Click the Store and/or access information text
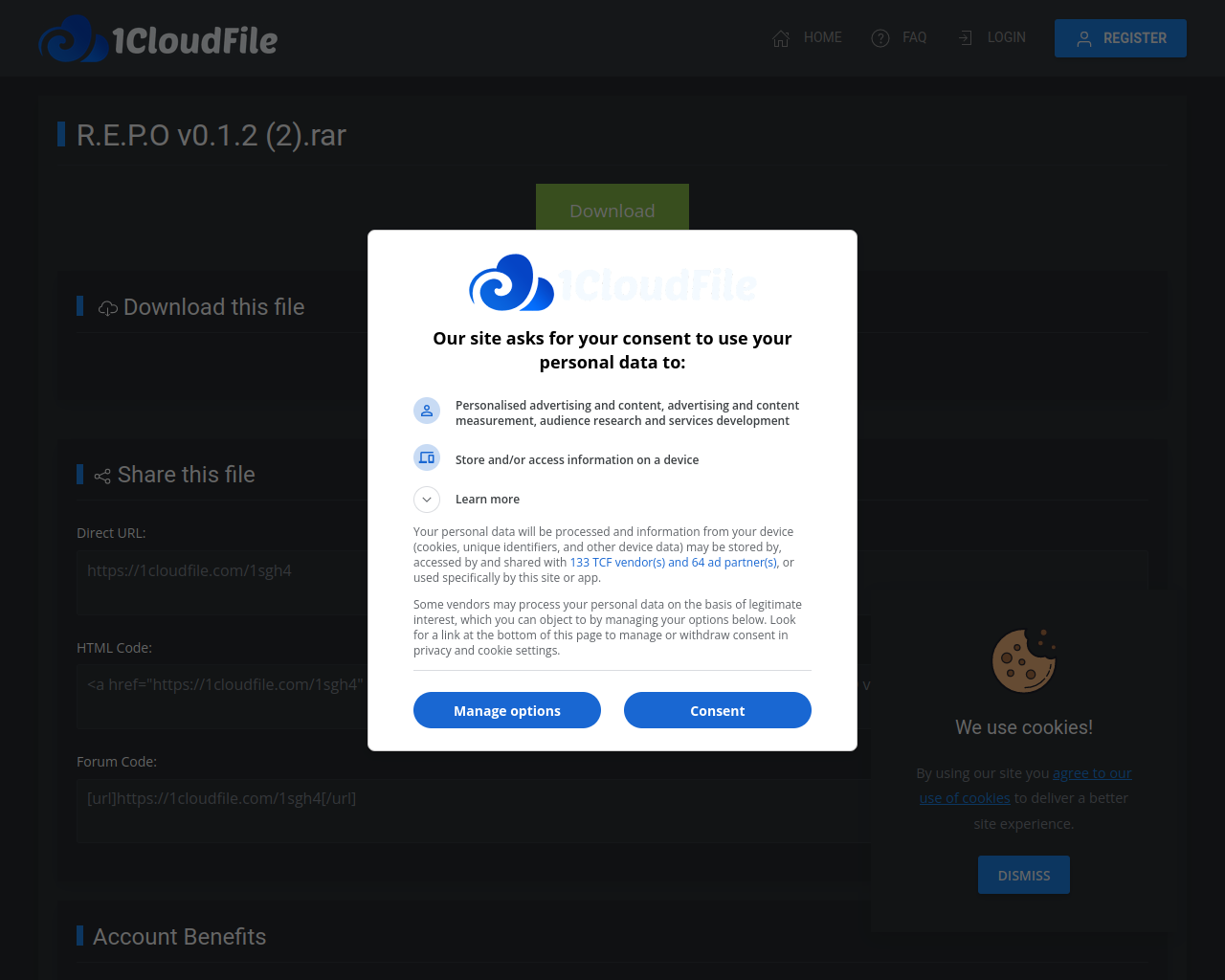The image size is (1225, 980). pyautogui.click(x=577, y=460)
